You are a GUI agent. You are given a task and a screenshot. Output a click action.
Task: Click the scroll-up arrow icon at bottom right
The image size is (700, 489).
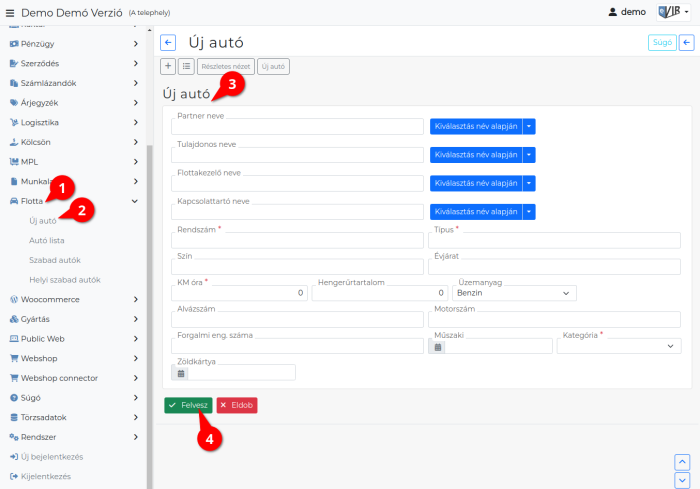(682, 462)
